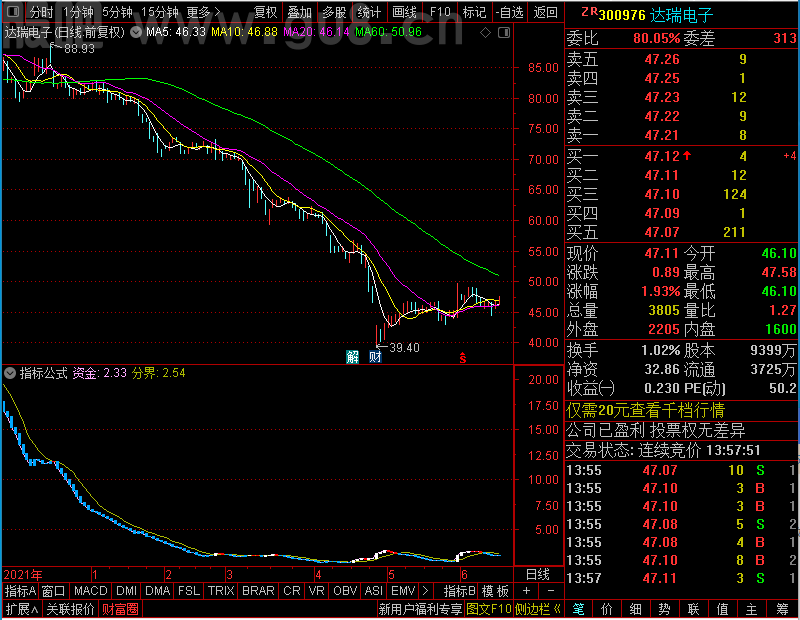Select the 联 linked tab
Screen dimensions: 800x620
click(x=693, y=609)
